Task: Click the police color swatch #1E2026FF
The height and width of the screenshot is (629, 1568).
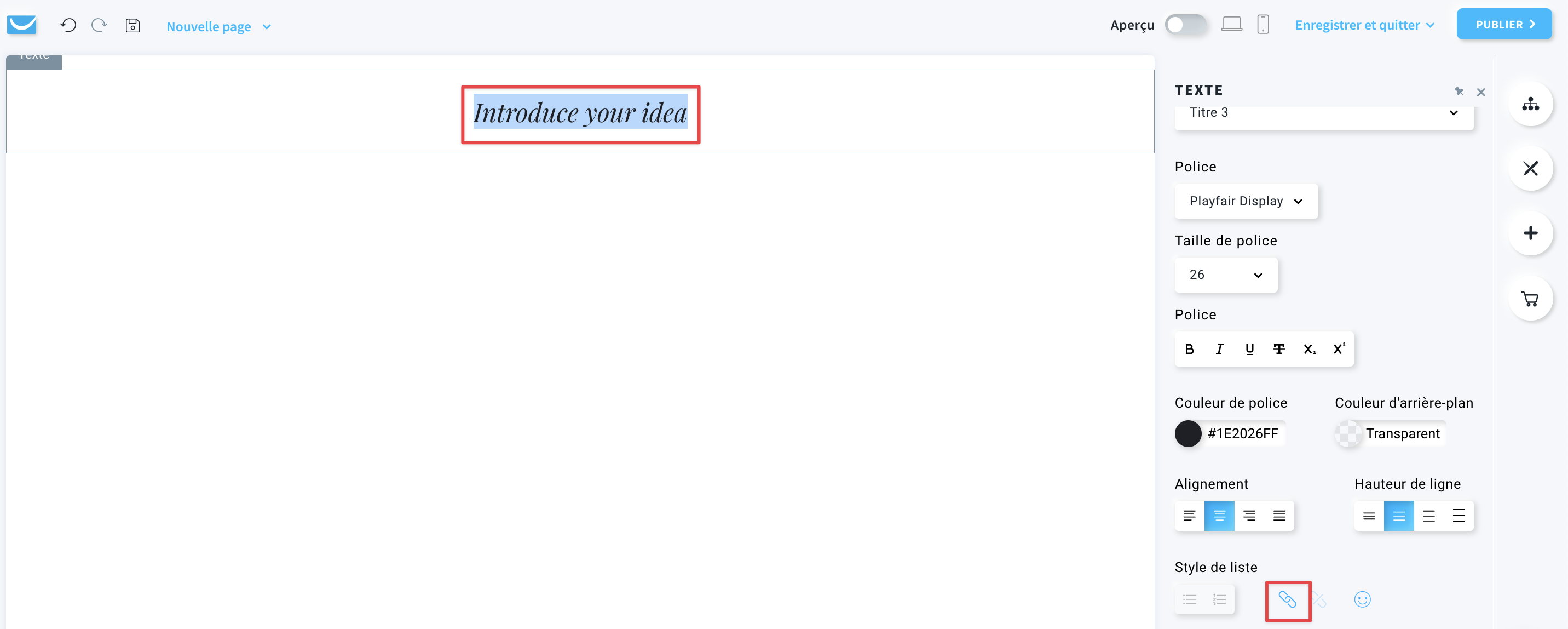Action: (x=1189, y=434)
